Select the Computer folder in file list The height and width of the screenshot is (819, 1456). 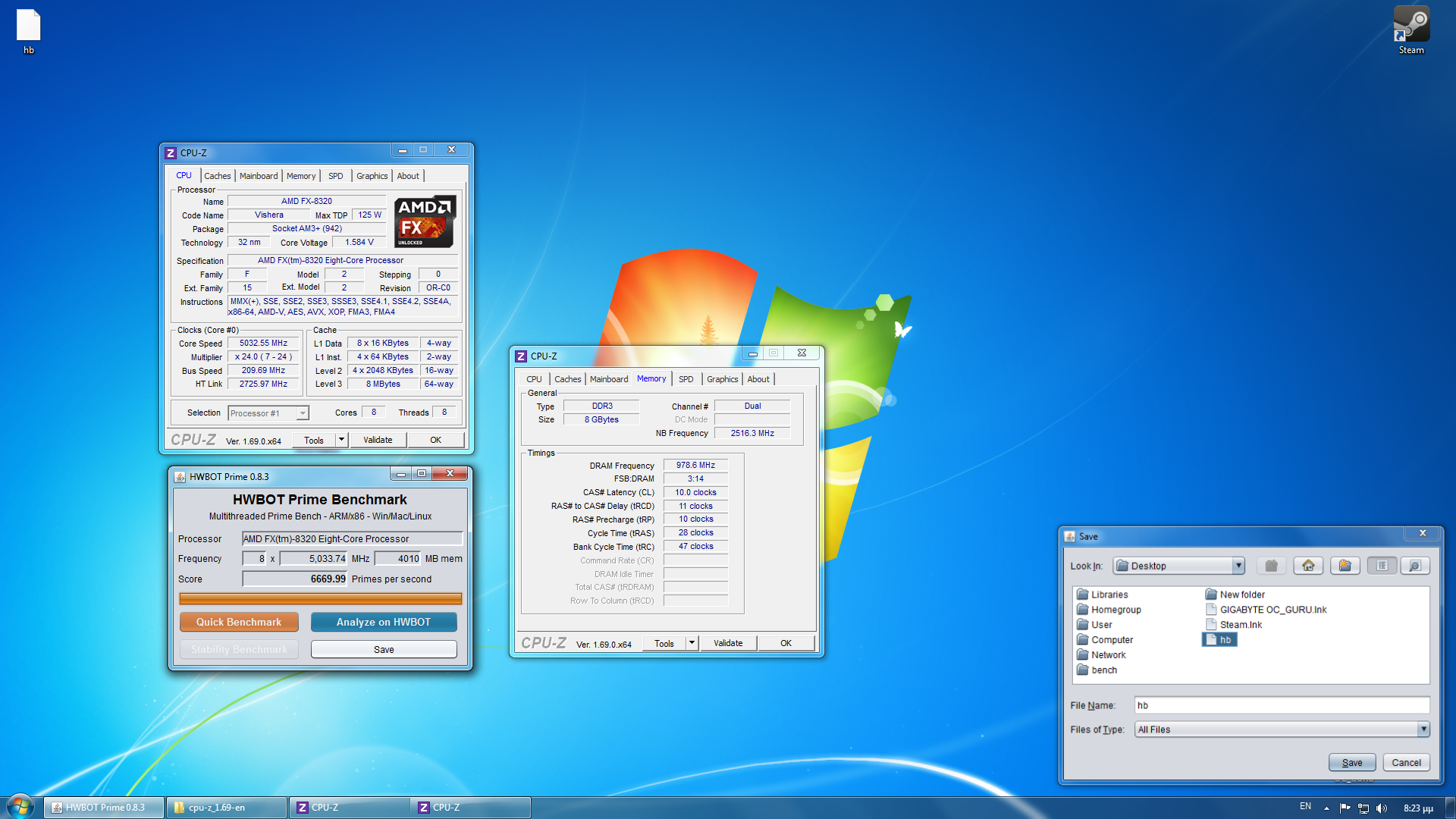coord(1105,640)
